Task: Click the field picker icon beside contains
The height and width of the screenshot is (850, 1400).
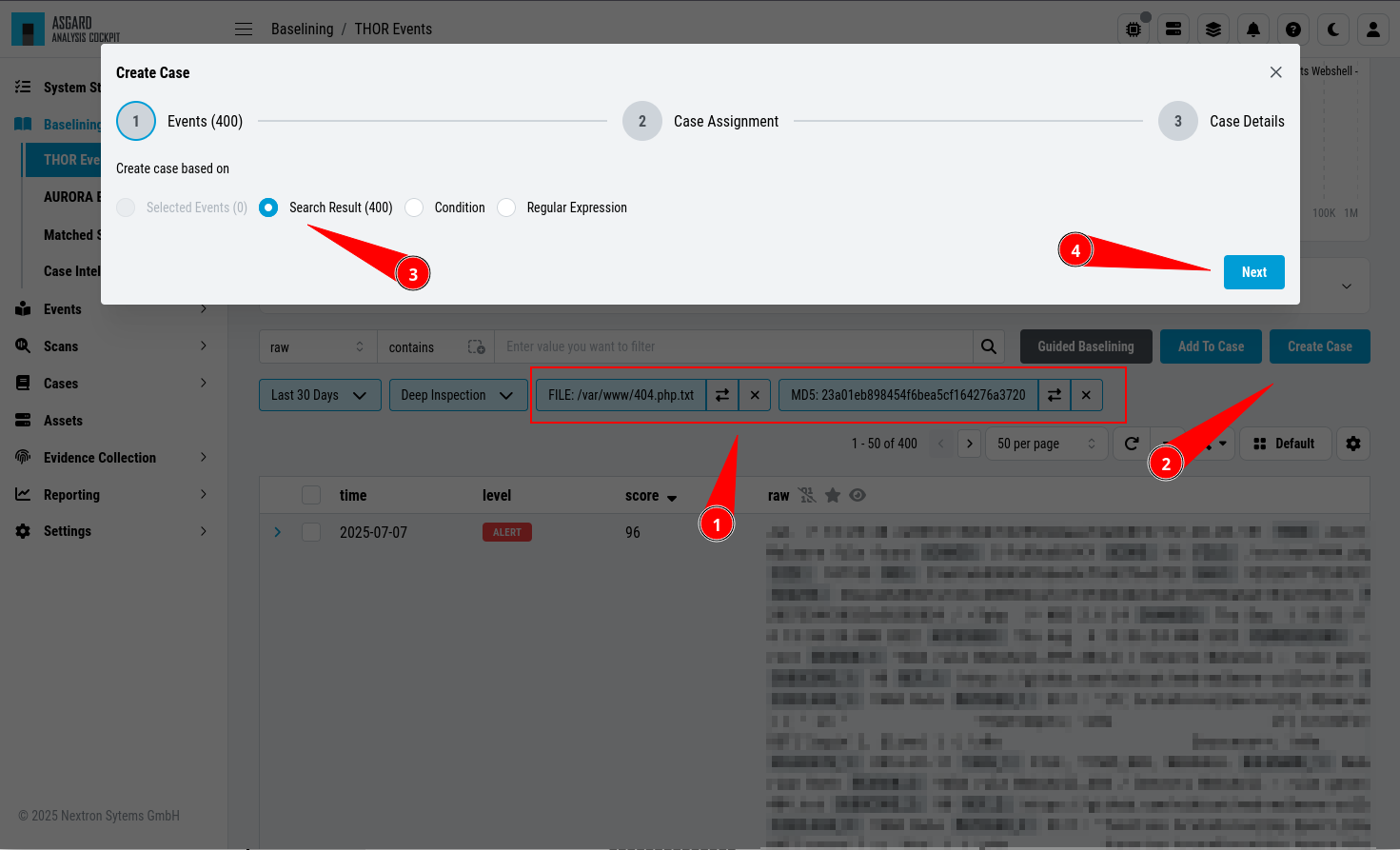Action: (x=477, y=346)
